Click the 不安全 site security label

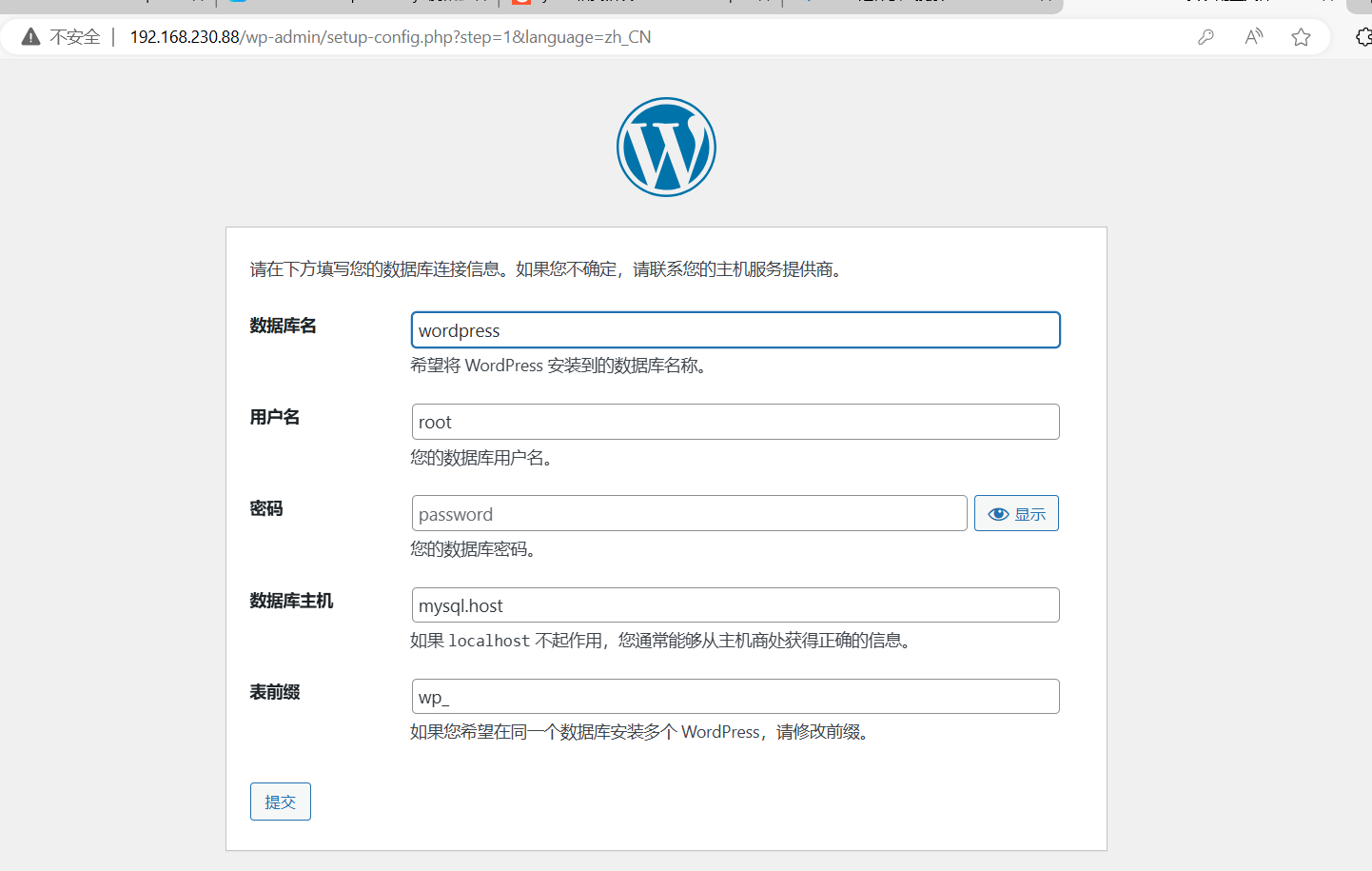coord(75,37)
